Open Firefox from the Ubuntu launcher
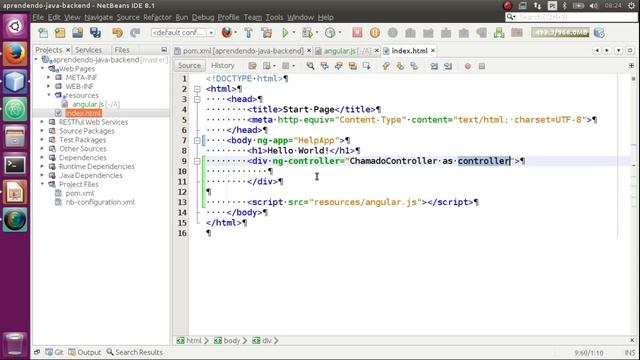The image size is (640, 360). tap(15, 53)
